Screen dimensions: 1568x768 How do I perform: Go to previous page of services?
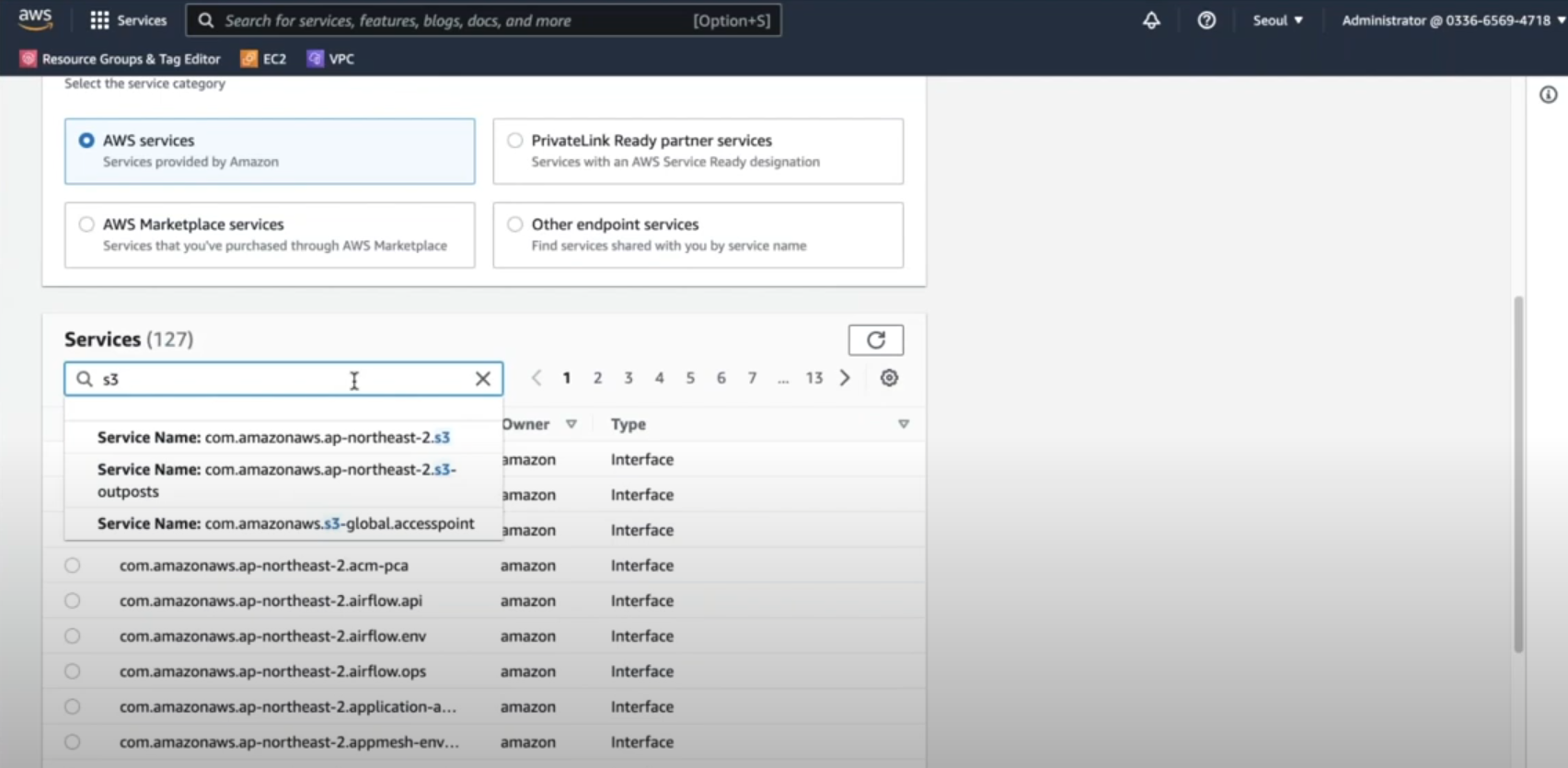pyautogui.click(x=536, y=378)
